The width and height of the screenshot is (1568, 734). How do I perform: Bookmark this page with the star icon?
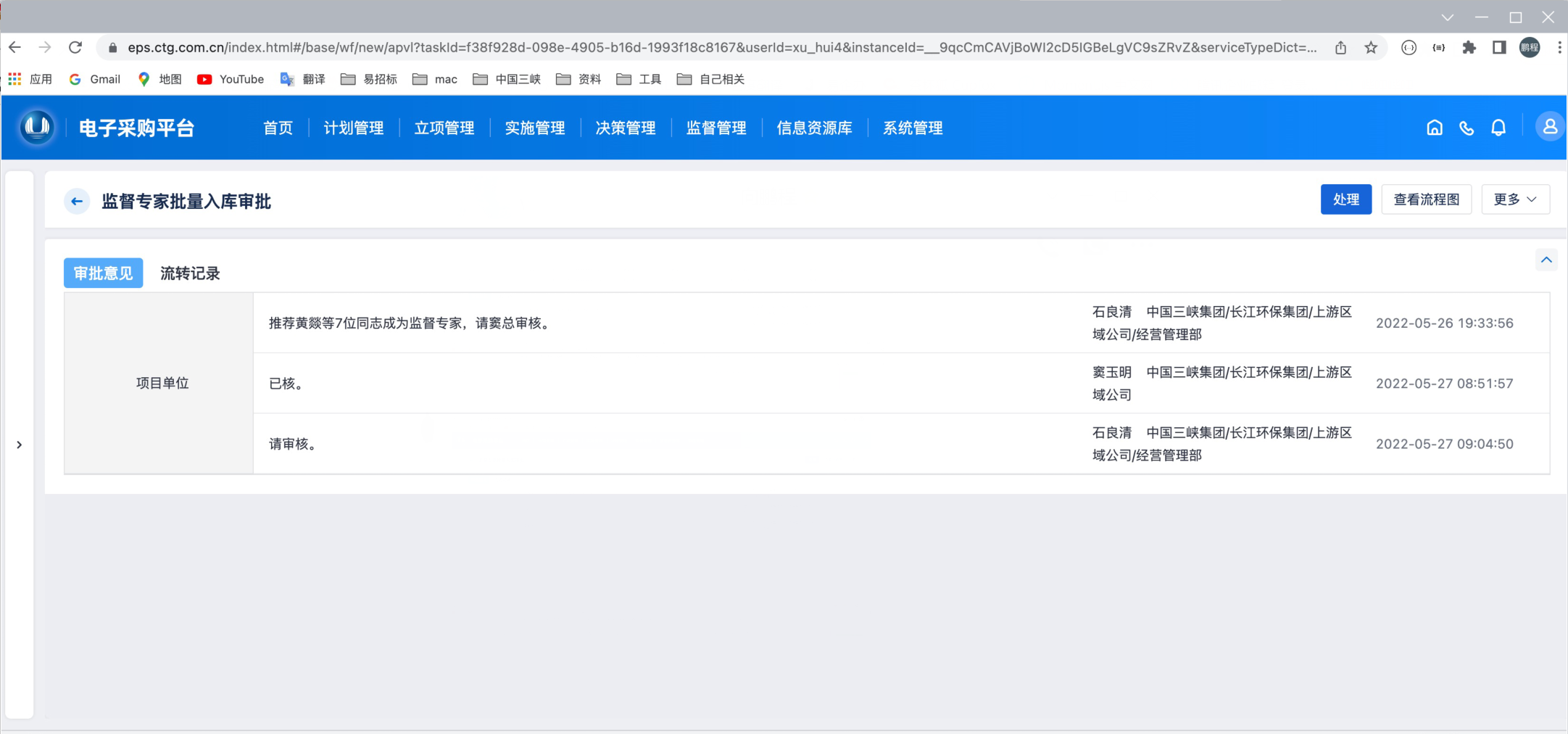tap(1371, 47)
